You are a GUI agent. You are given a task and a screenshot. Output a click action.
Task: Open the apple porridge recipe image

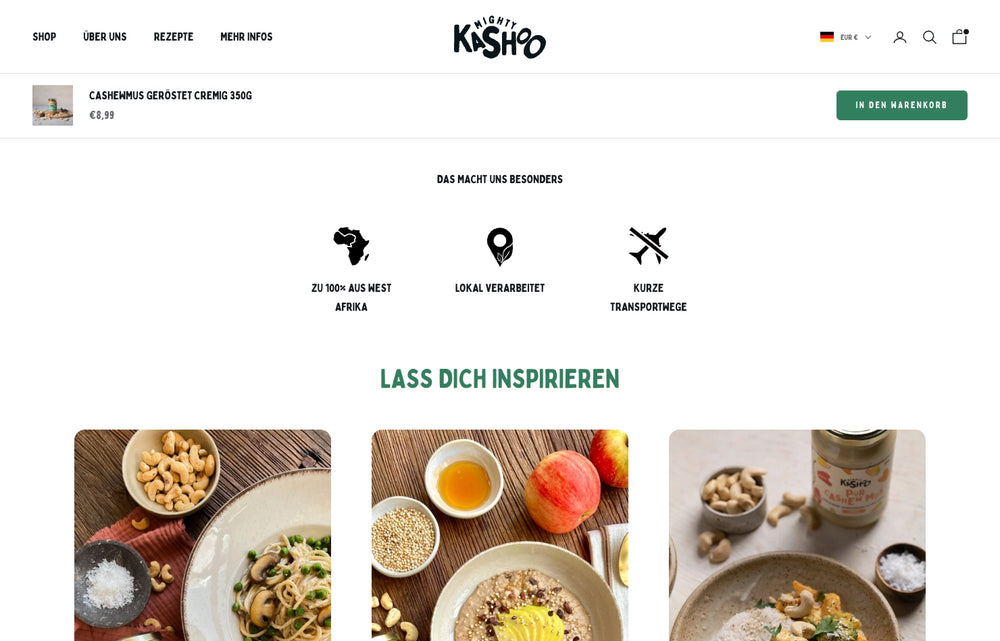pyautogui.click(x=500, y=535)
